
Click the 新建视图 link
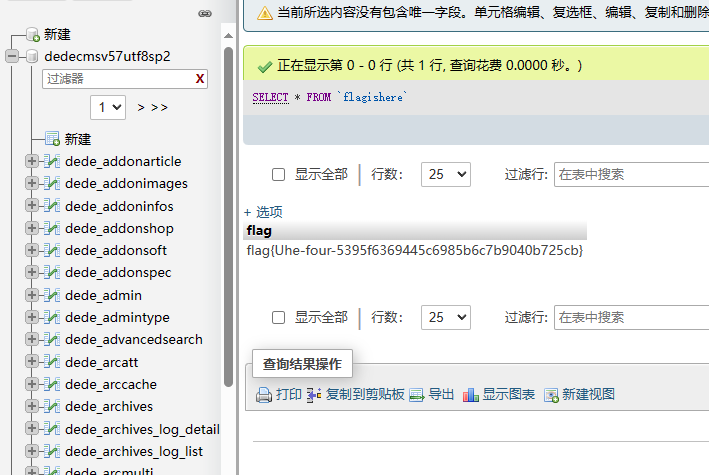click(589, 394)
